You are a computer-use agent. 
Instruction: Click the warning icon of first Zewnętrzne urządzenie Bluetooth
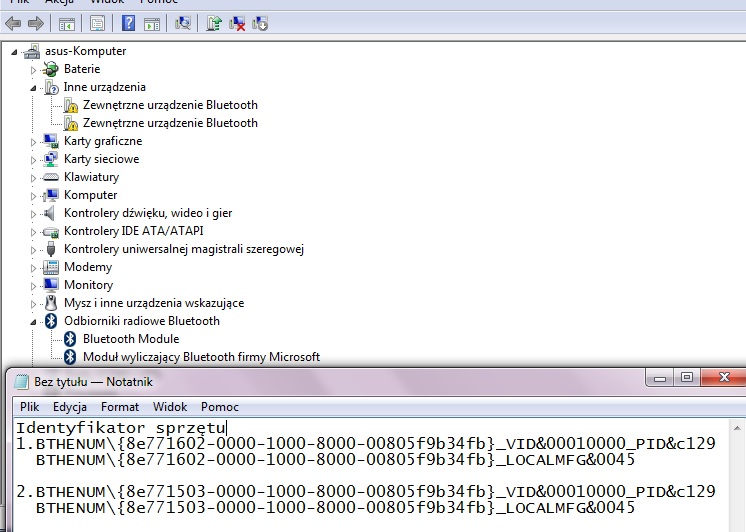(70, 105)
